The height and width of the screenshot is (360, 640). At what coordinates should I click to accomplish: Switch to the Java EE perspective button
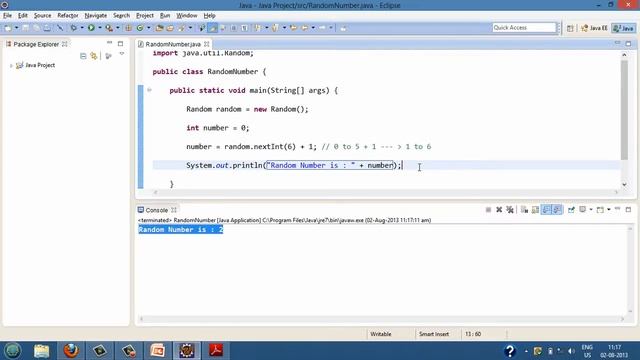(x=594, y=28)
